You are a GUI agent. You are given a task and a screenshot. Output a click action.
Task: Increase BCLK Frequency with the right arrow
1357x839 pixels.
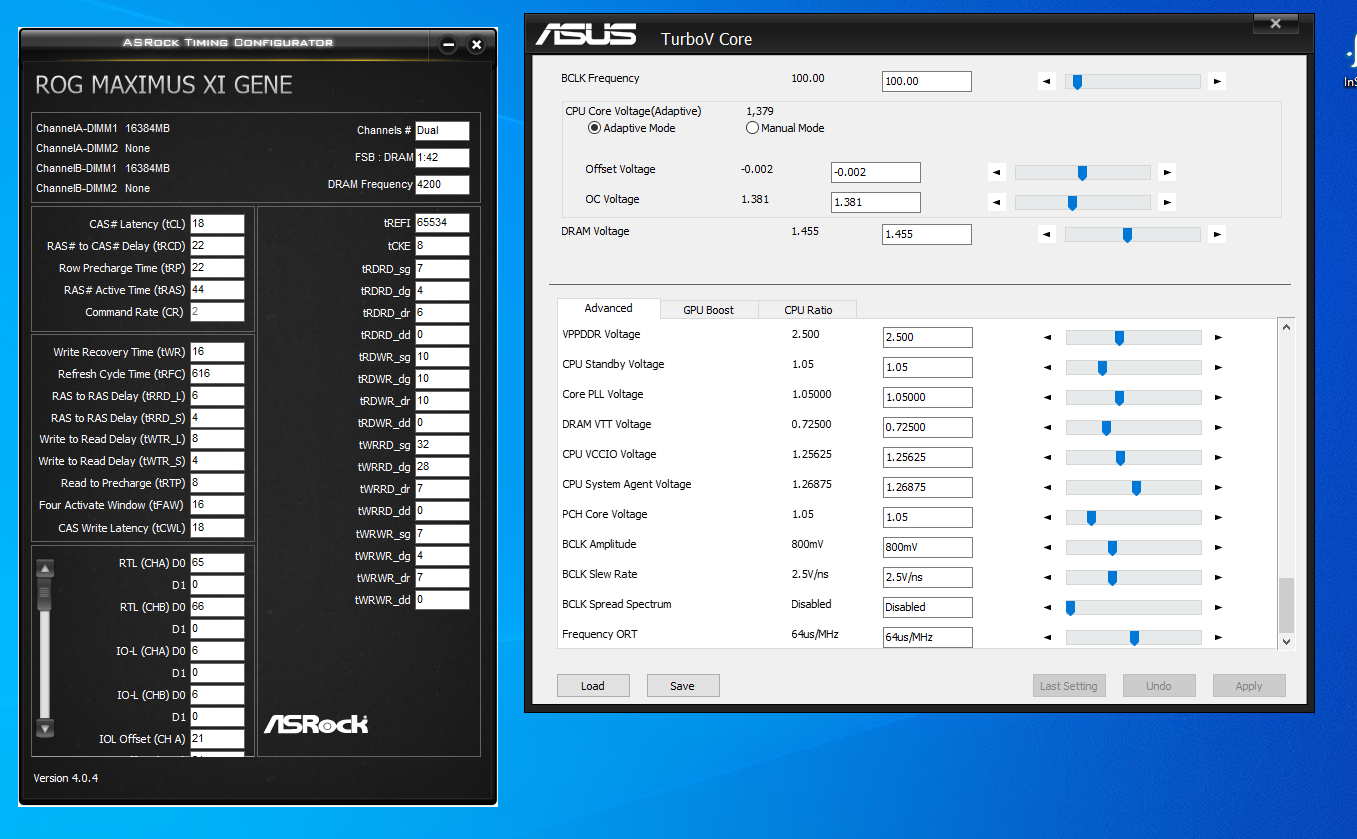point(1217,82)
